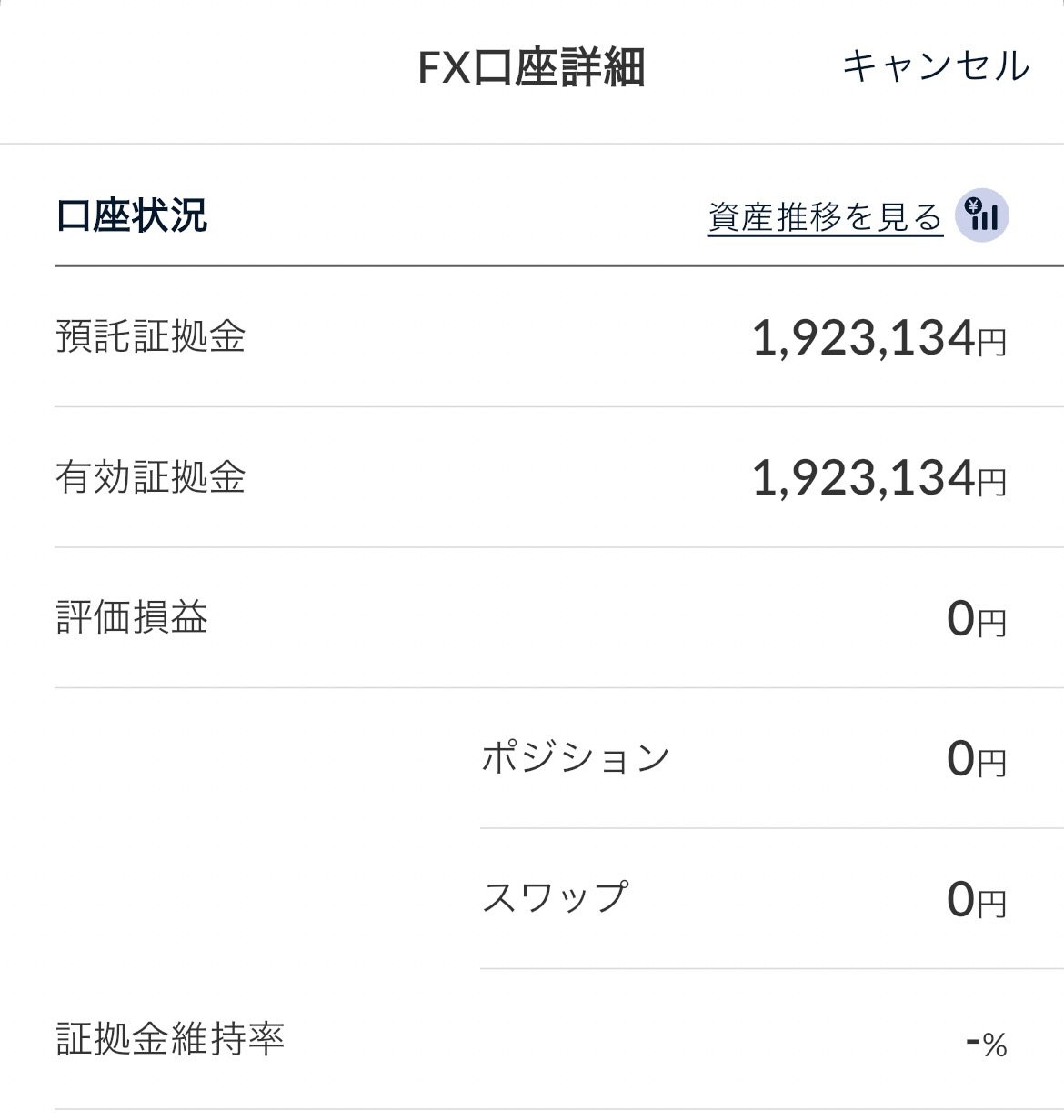The image size is (1064, 1120).
Task: Click the yen bar-chart icon
Action: 982,217
